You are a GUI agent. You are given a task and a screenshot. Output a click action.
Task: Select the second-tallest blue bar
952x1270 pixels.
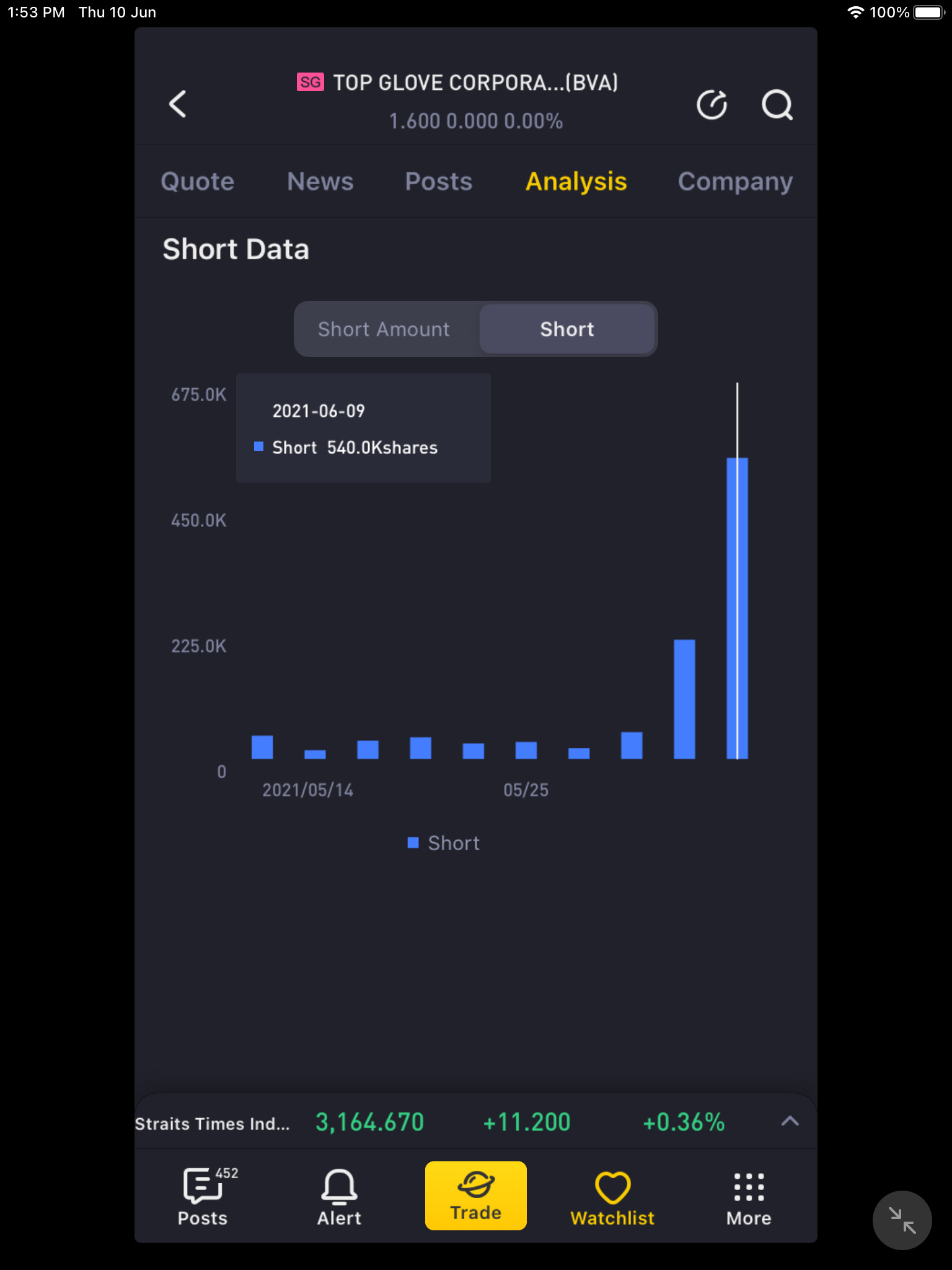[684, 699]
